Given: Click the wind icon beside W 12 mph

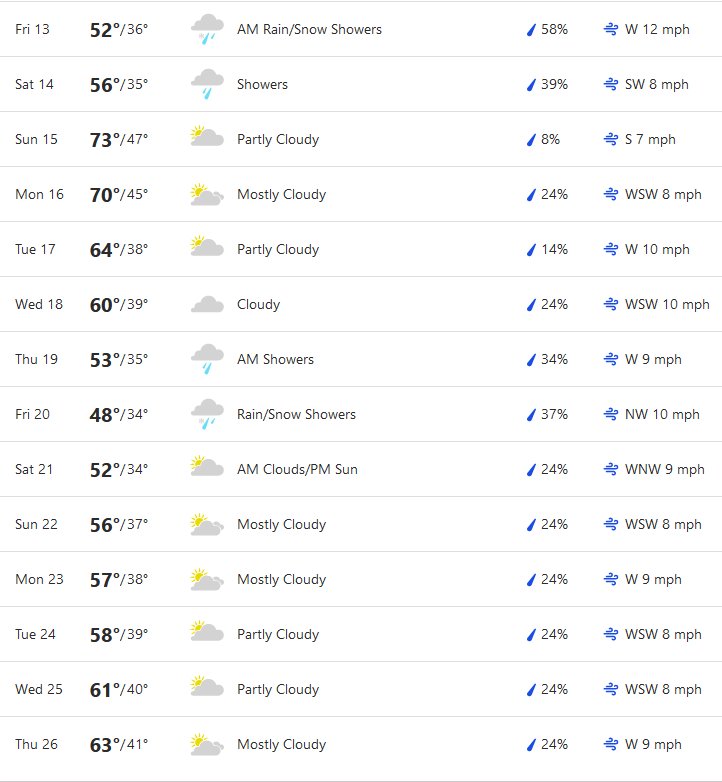Looking at the screenshot, I should [x=611, y=29].
